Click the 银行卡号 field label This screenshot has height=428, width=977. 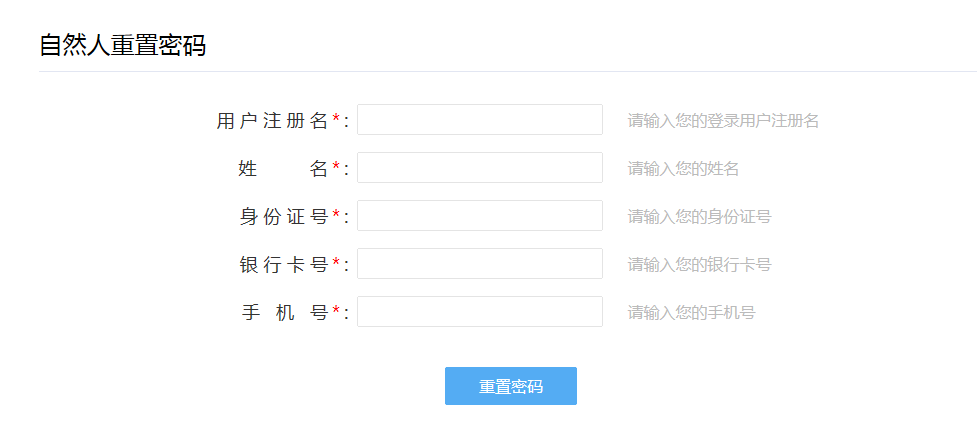284,265
